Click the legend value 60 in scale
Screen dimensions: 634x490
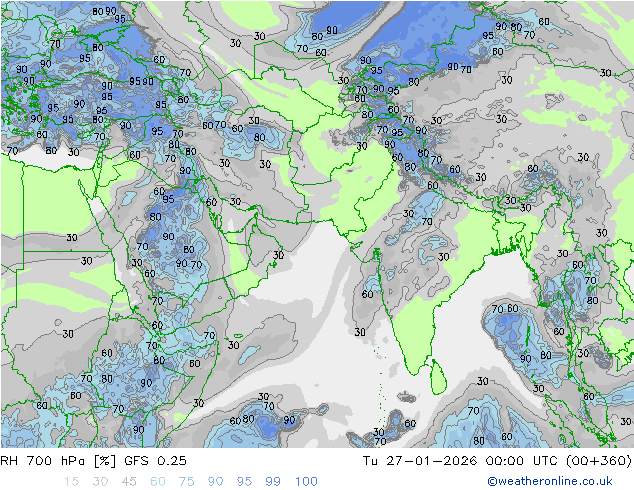pyautogui.click(x=158, y=482)
